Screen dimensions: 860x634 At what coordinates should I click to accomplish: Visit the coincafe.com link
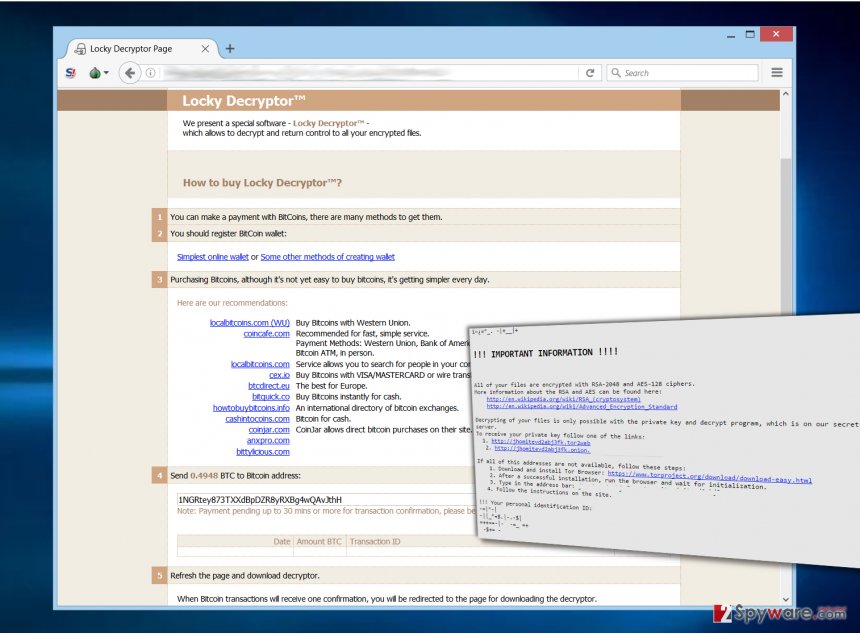coord(266,333)
